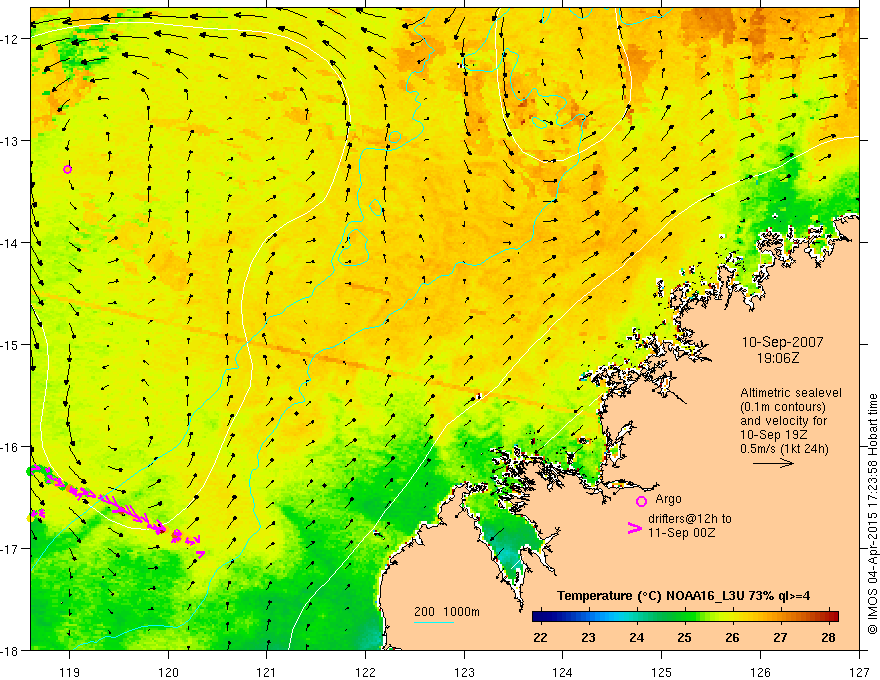The height and width of the screenshot is (680, 880).
Task: Click color bar tick label 22
Action: point(540,637)
